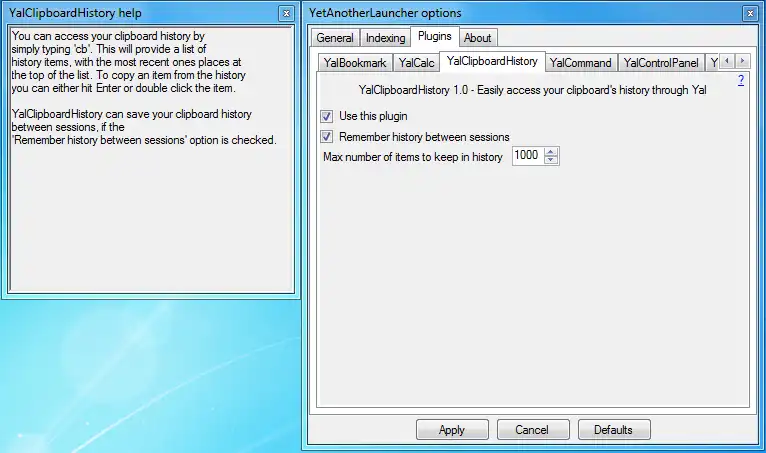This screenshot has height=453, width=766.
Task: Open the YalCommand plugin tab
Action: [x=580, y=63]
